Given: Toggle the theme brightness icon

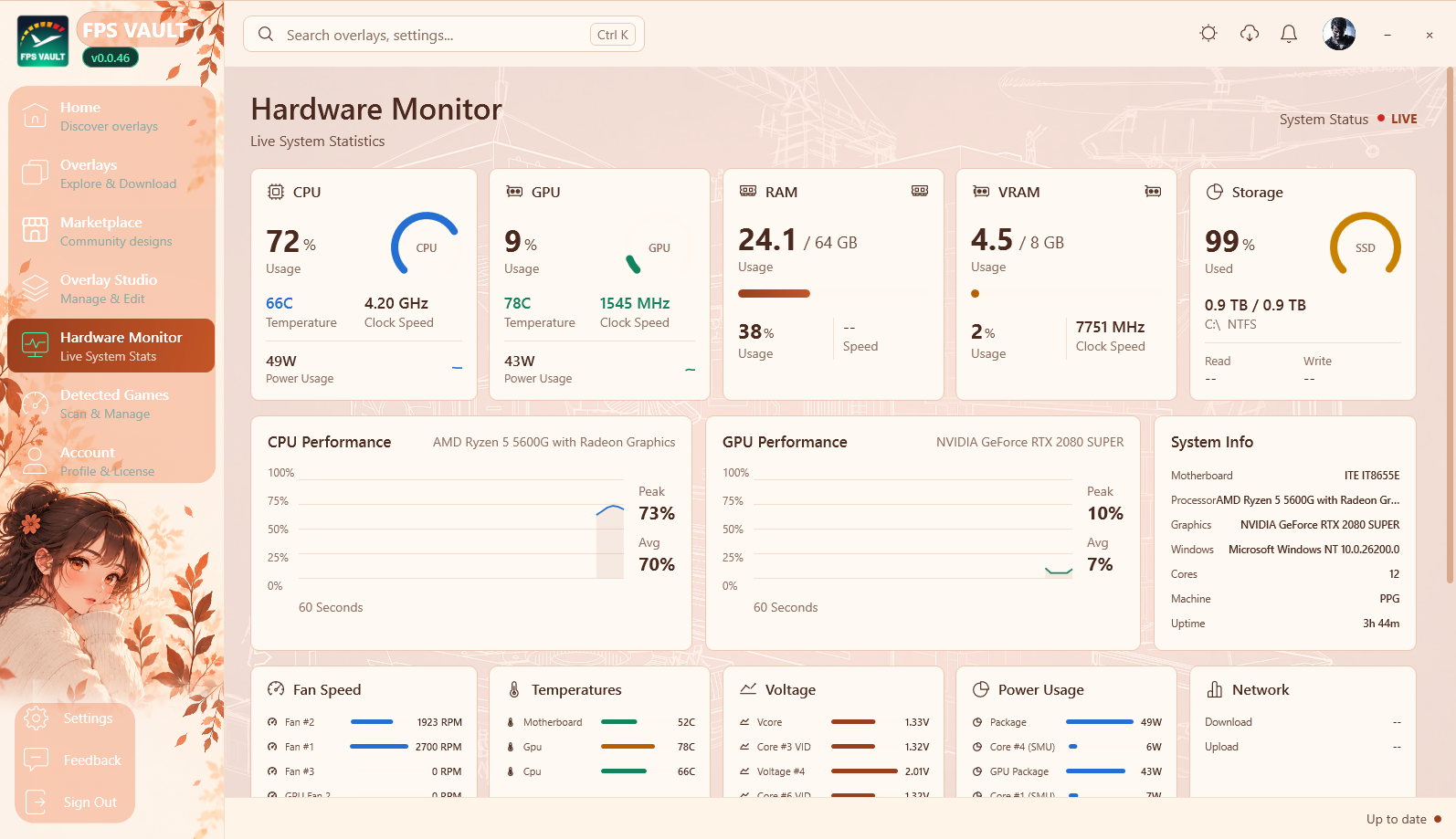Looking at the screenshot, I should pyautogui.click(x=1208, y=34).
